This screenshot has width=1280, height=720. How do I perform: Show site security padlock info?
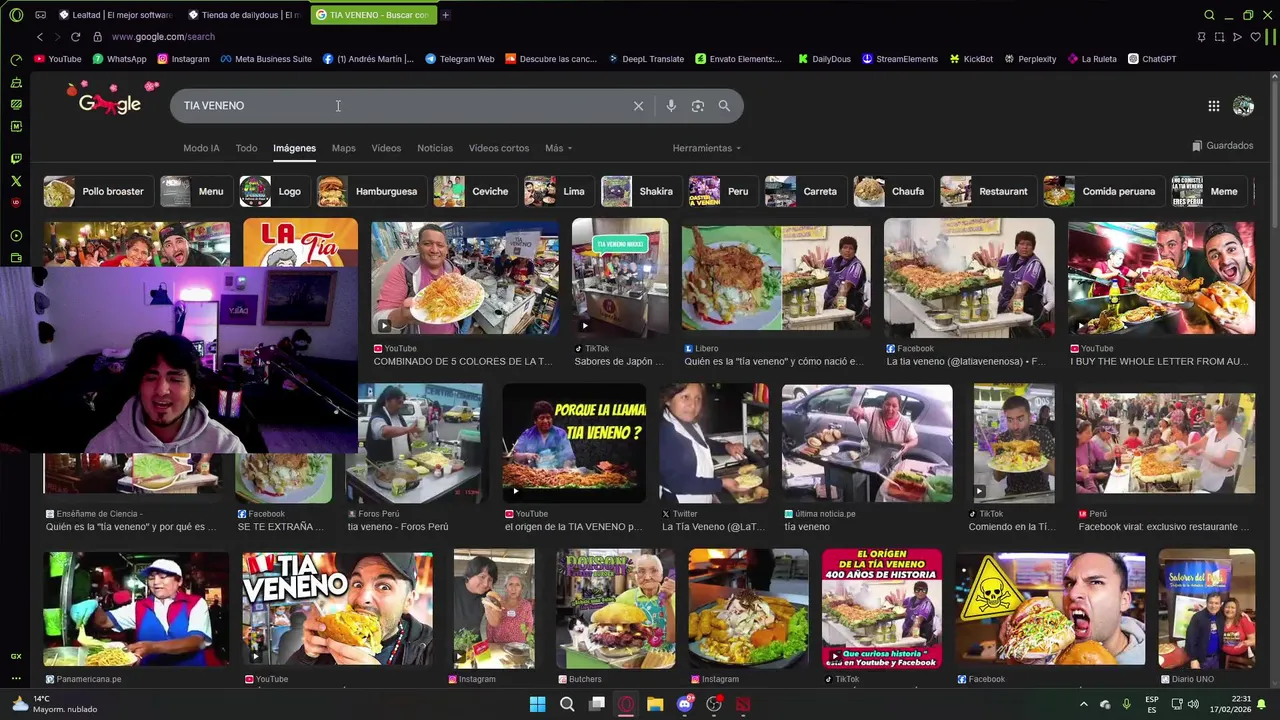[x=97, y=37]
